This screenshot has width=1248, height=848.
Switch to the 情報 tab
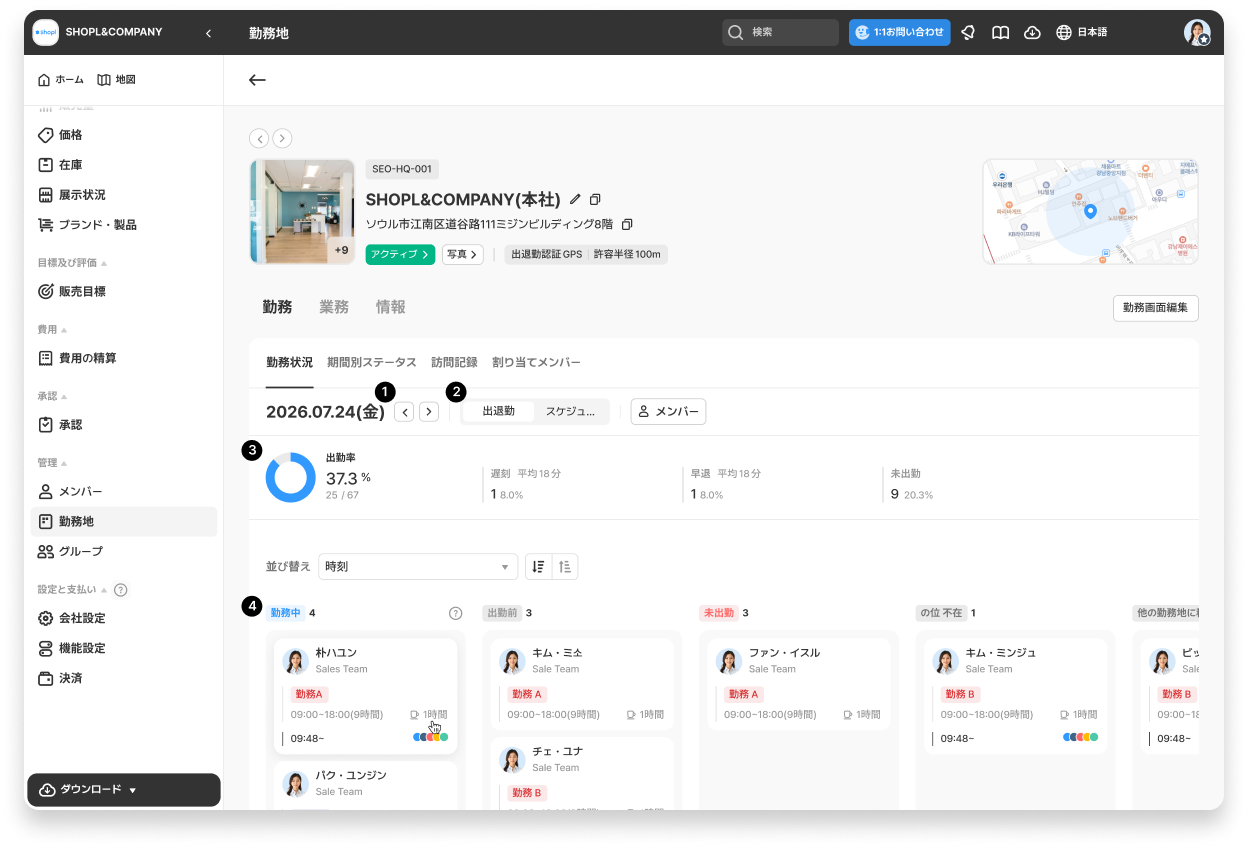pyautogui.click(x=391, y=307)
